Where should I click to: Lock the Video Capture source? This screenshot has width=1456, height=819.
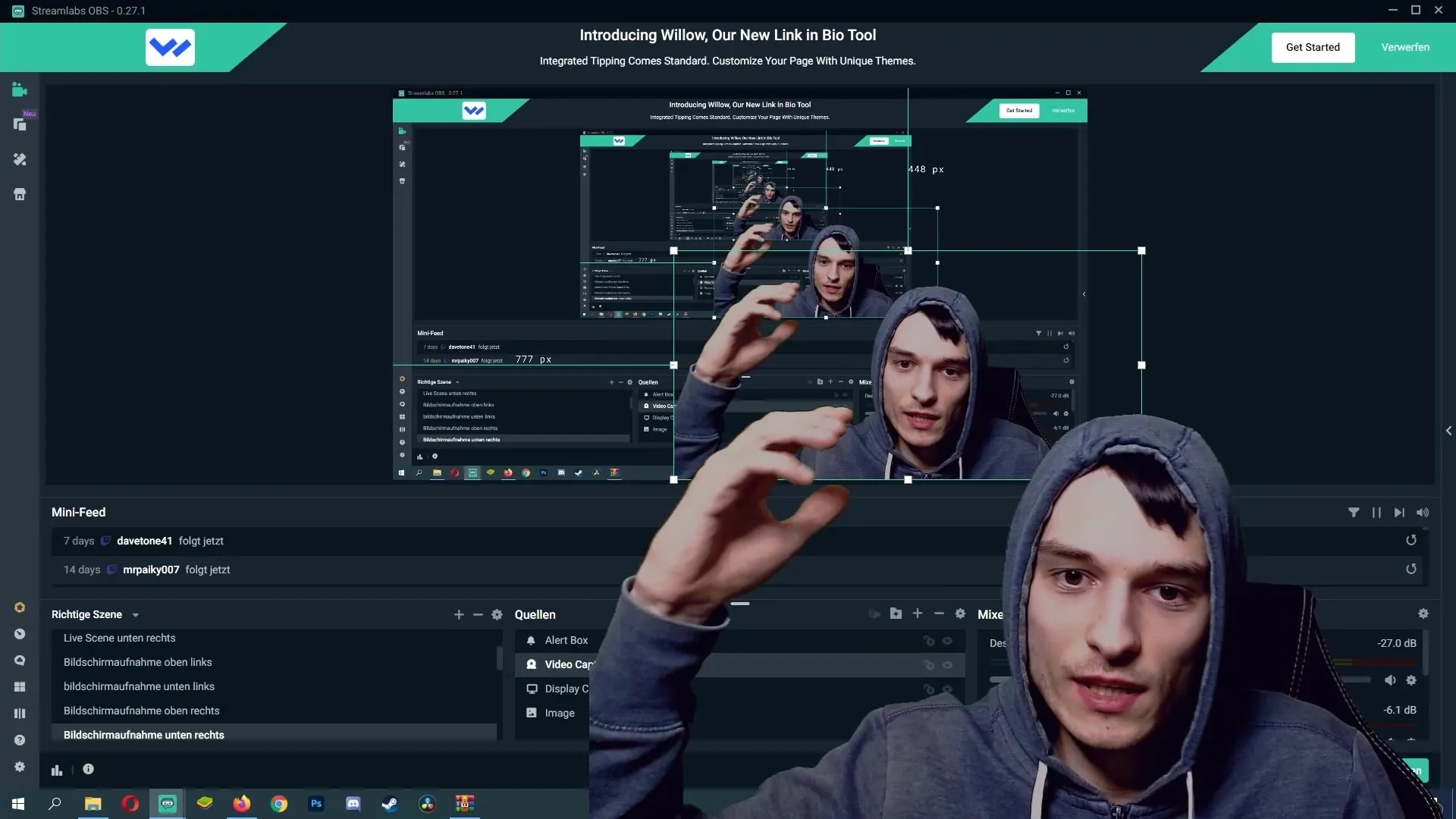click(x=929, y=665)
